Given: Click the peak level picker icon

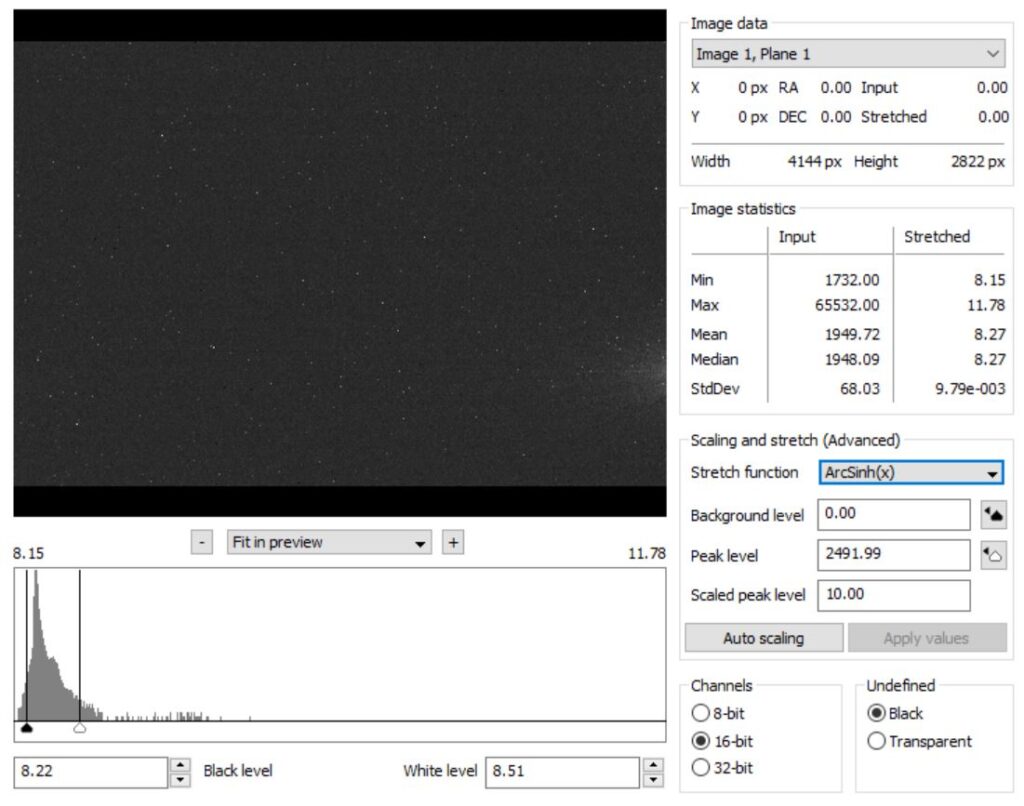Looking at the screenshot, I should coord(993,555).
